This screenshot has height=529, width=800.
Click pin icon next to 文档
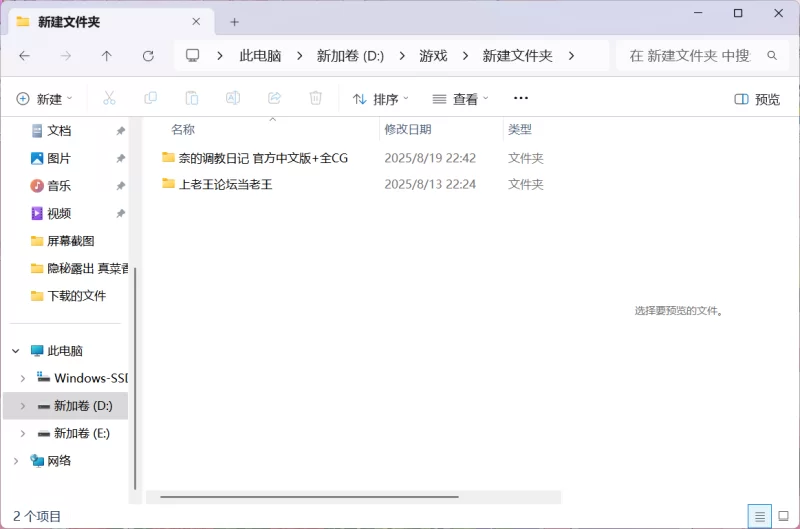pos(120,131)
